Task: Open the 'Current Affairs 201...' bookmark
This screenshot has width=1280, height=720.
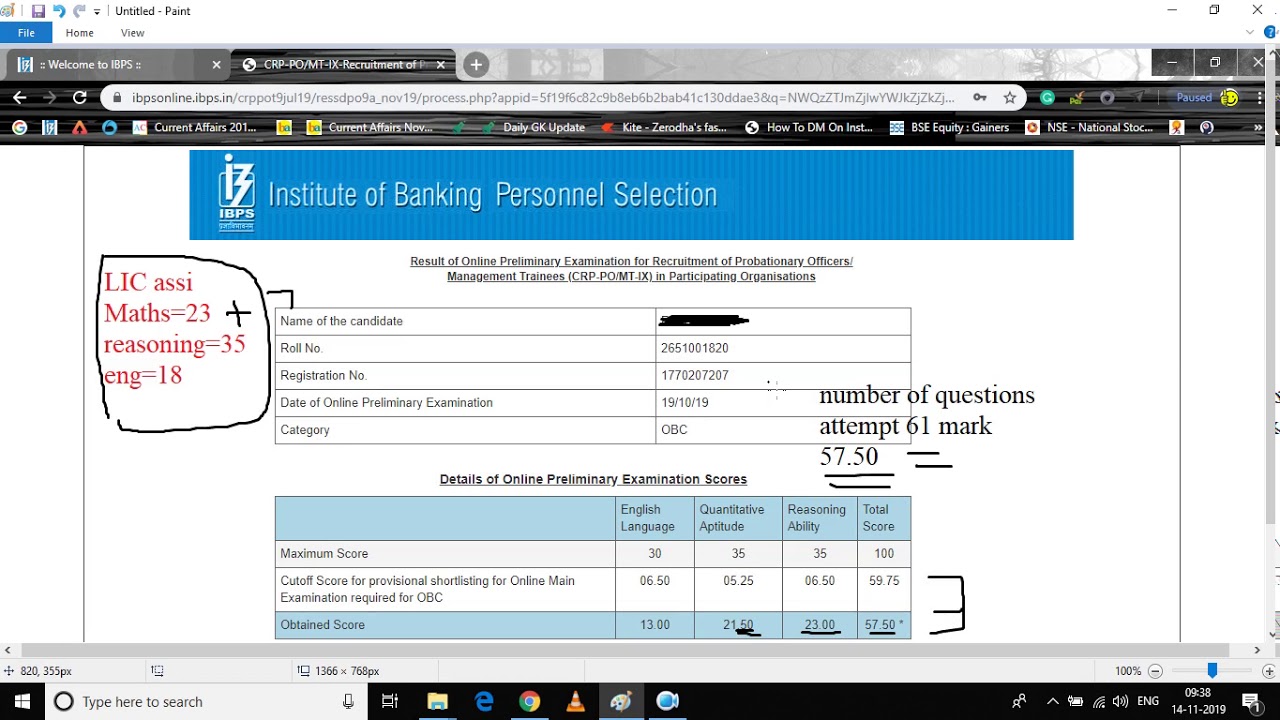Action: 195,127
